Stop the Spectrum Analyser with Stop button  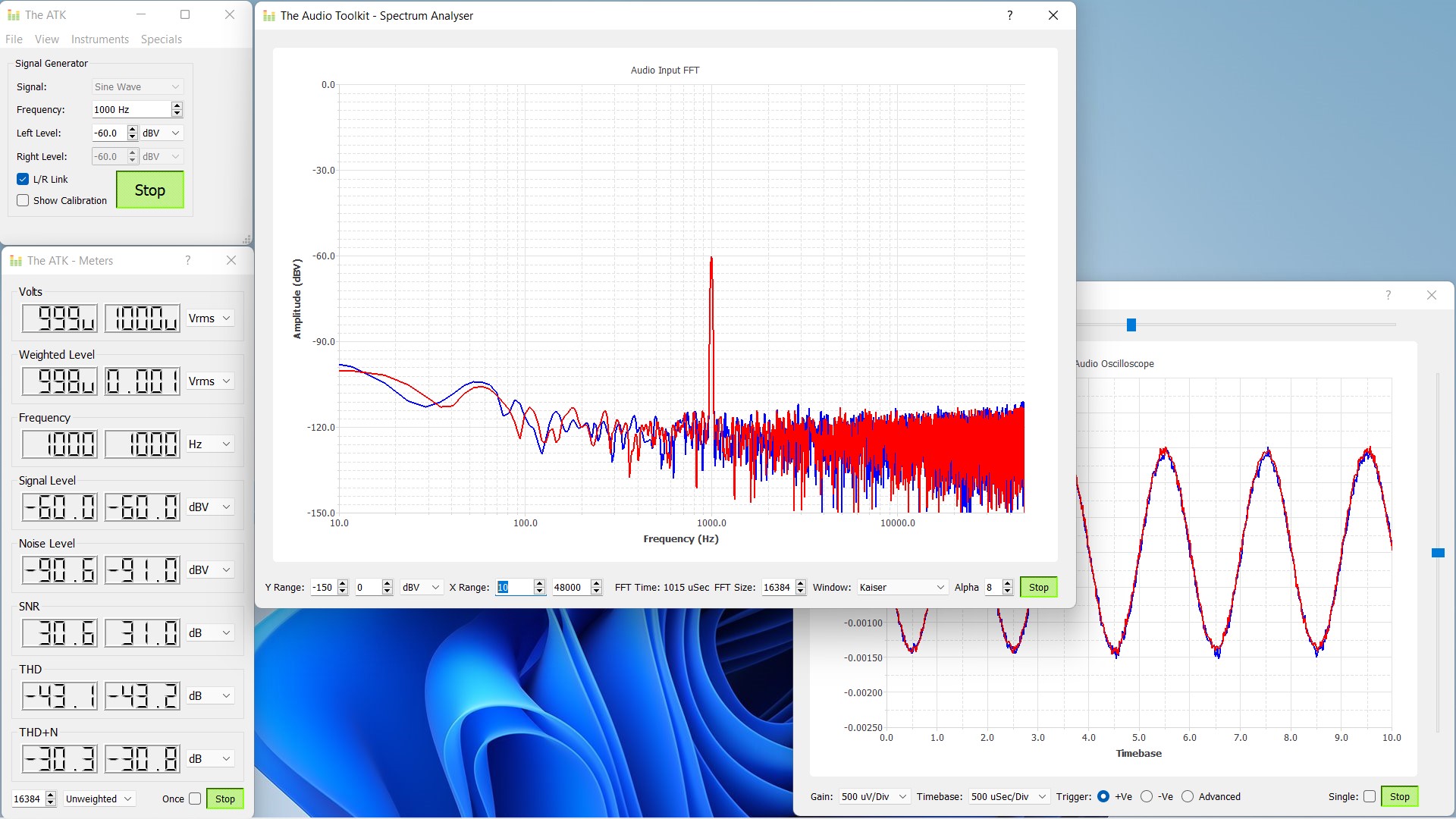click(x=1038, y=587)
